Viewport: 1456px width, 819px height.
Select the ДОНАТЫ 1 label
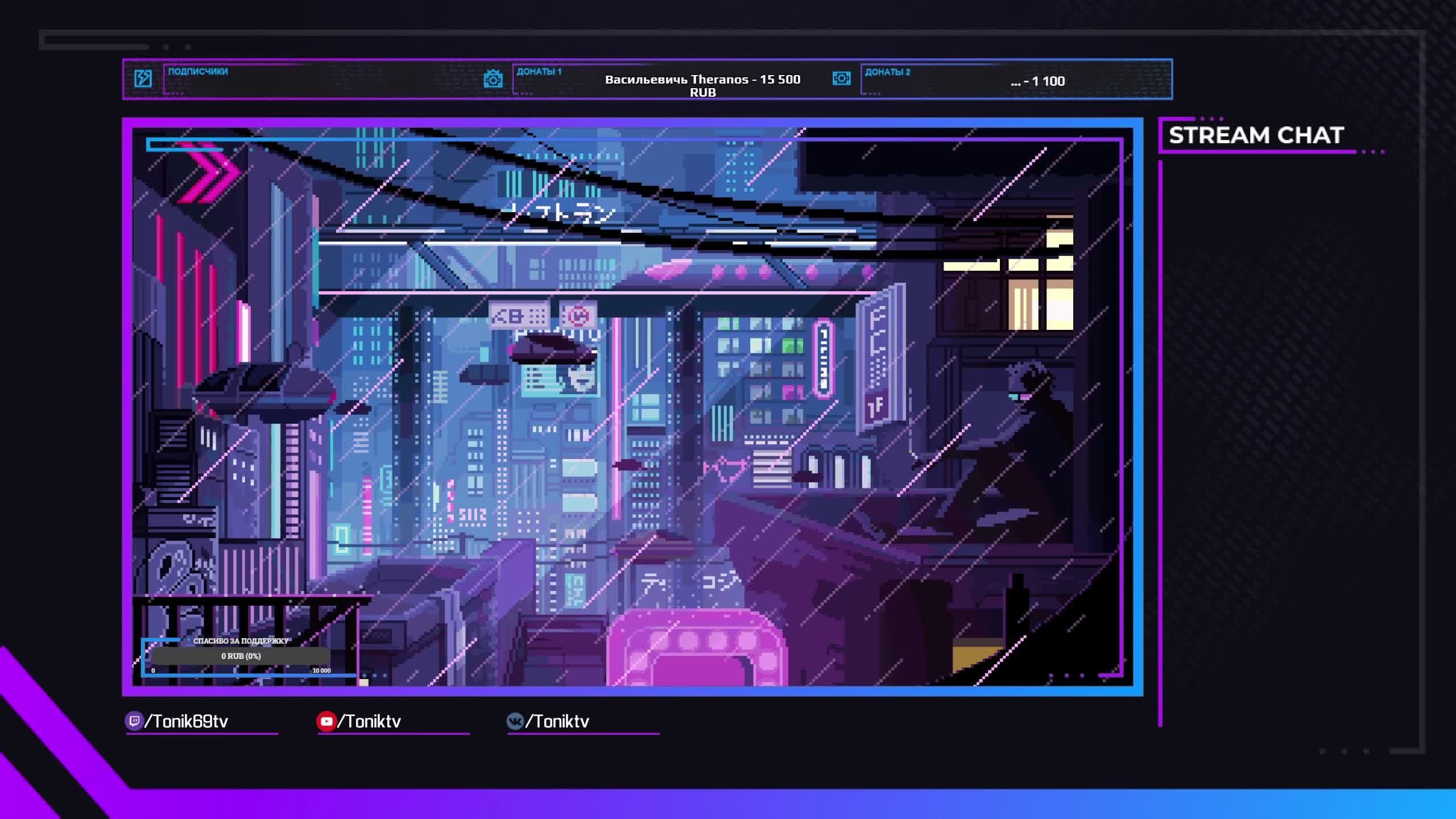pos(539,72)
